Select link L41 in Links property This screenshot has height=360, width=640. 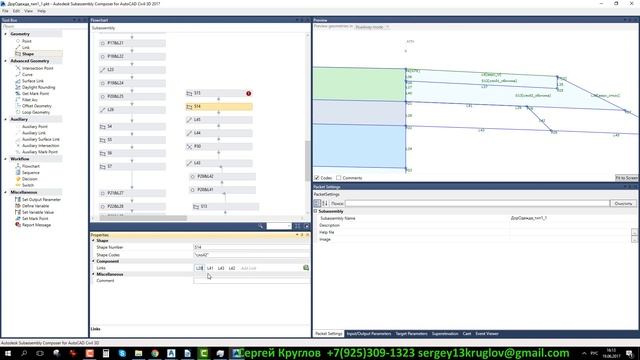pos(210,268)
